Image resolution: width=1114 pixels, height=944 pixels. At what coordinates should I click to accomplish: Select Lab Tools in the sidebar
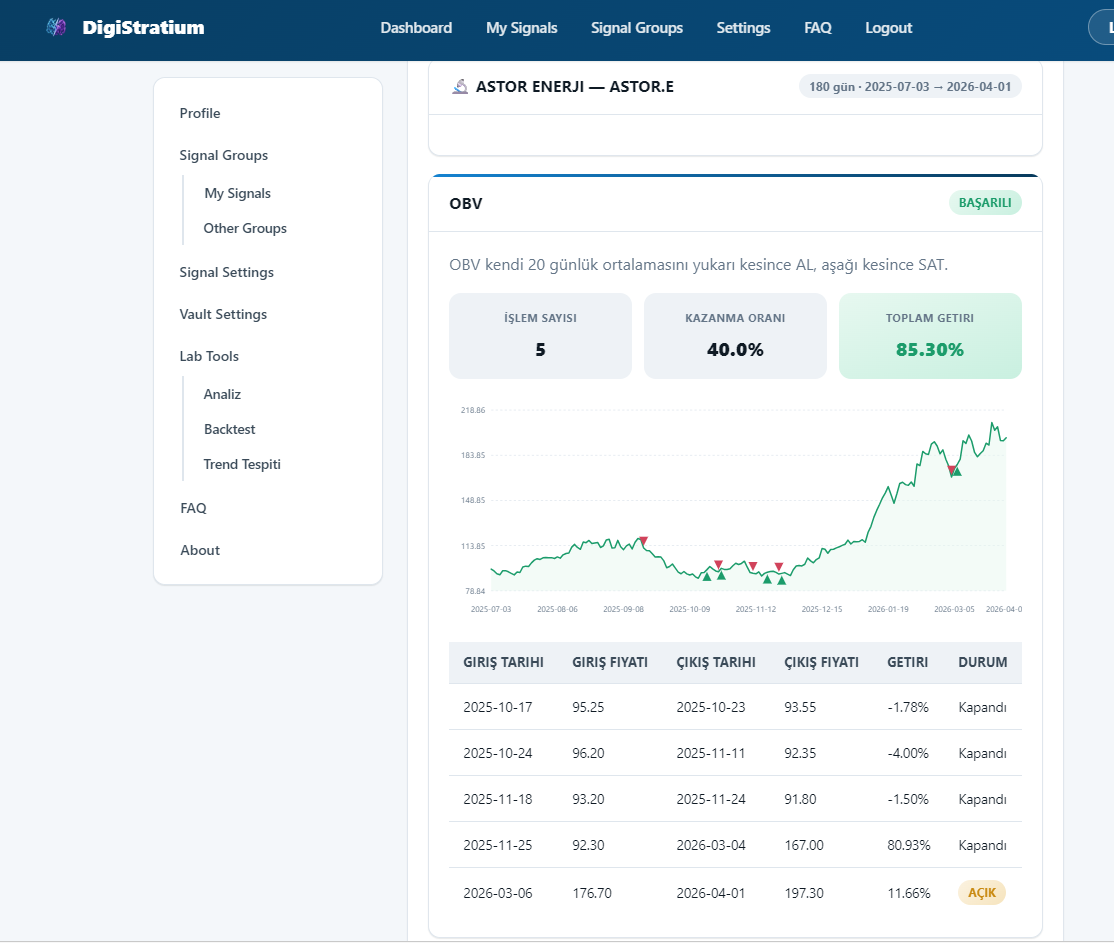click(209, 356)
